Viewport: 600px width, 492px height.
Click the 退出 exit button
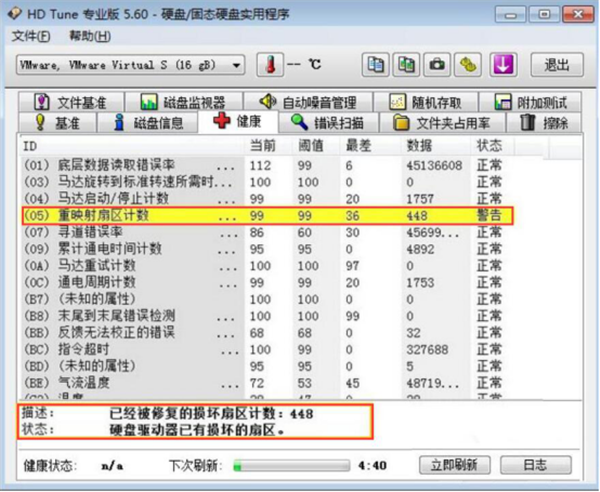557,65
